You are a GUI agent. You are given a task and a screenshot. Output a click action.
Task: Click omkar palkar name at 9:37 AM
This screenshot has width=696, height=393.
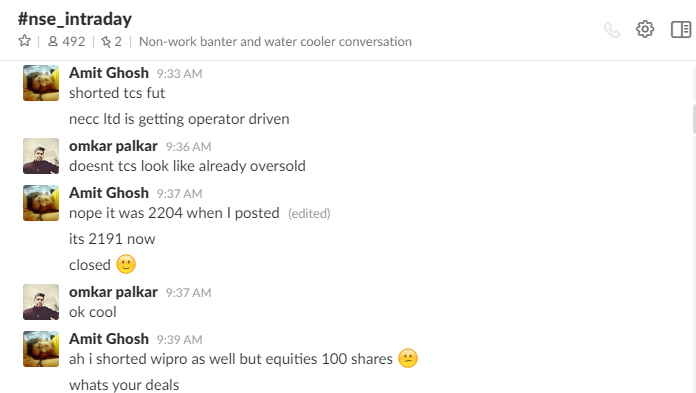click(113, 292)
